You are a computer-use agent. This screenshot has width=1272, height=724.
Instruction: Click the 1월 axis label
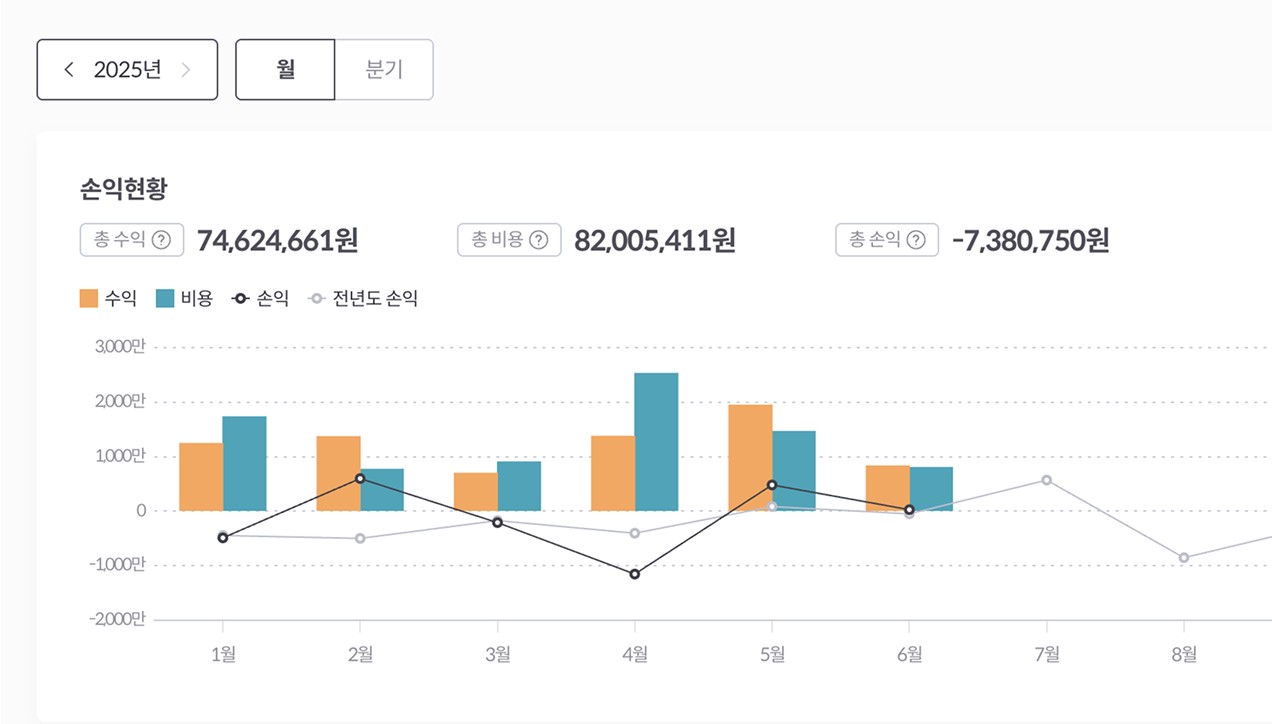pyautogui.click(x=223, y=654)
